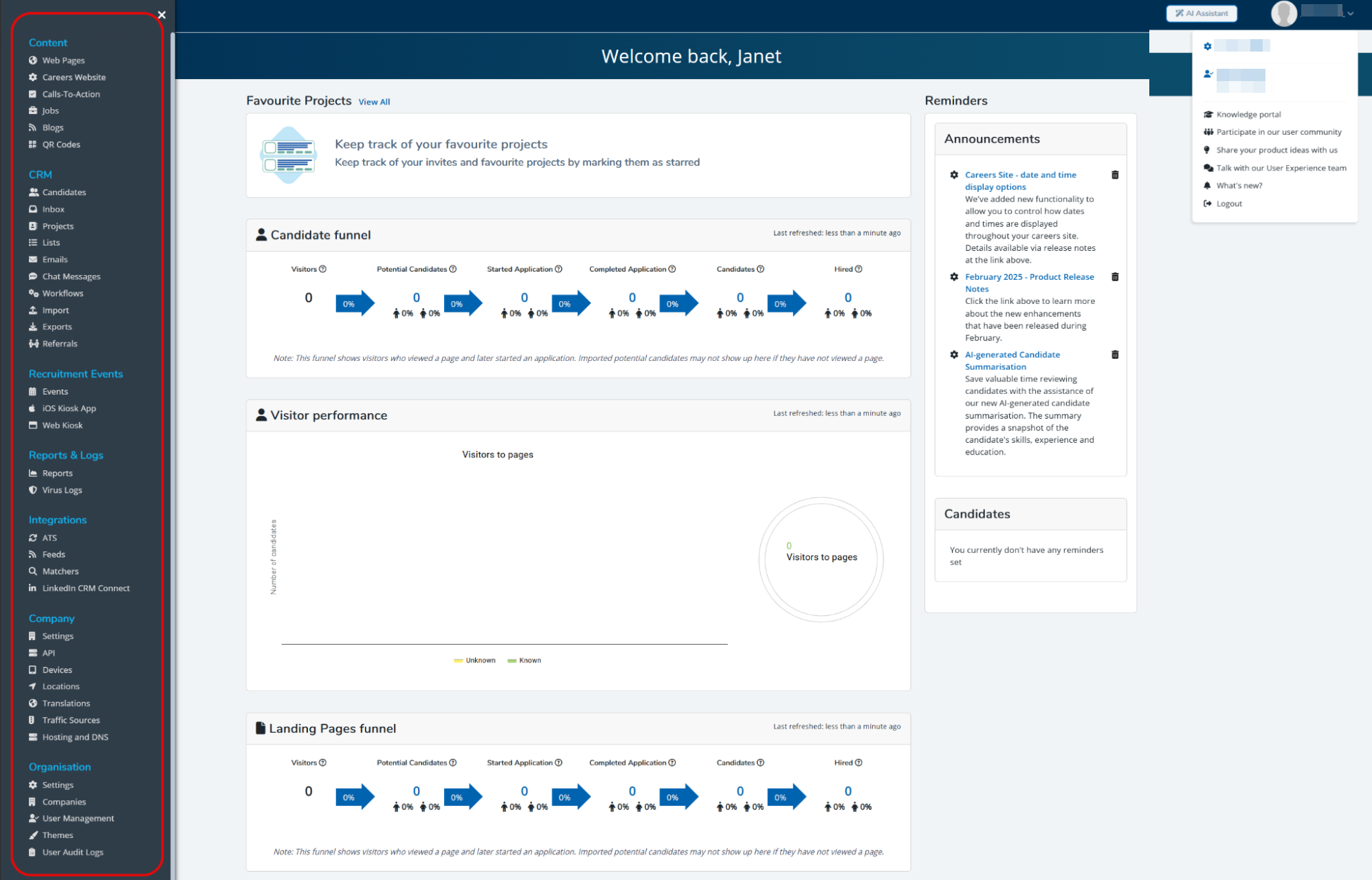The height and width of the screenshot is (880, 1372).
Task: Close the sidebar menu with X
Action: [x=162, y=14]
